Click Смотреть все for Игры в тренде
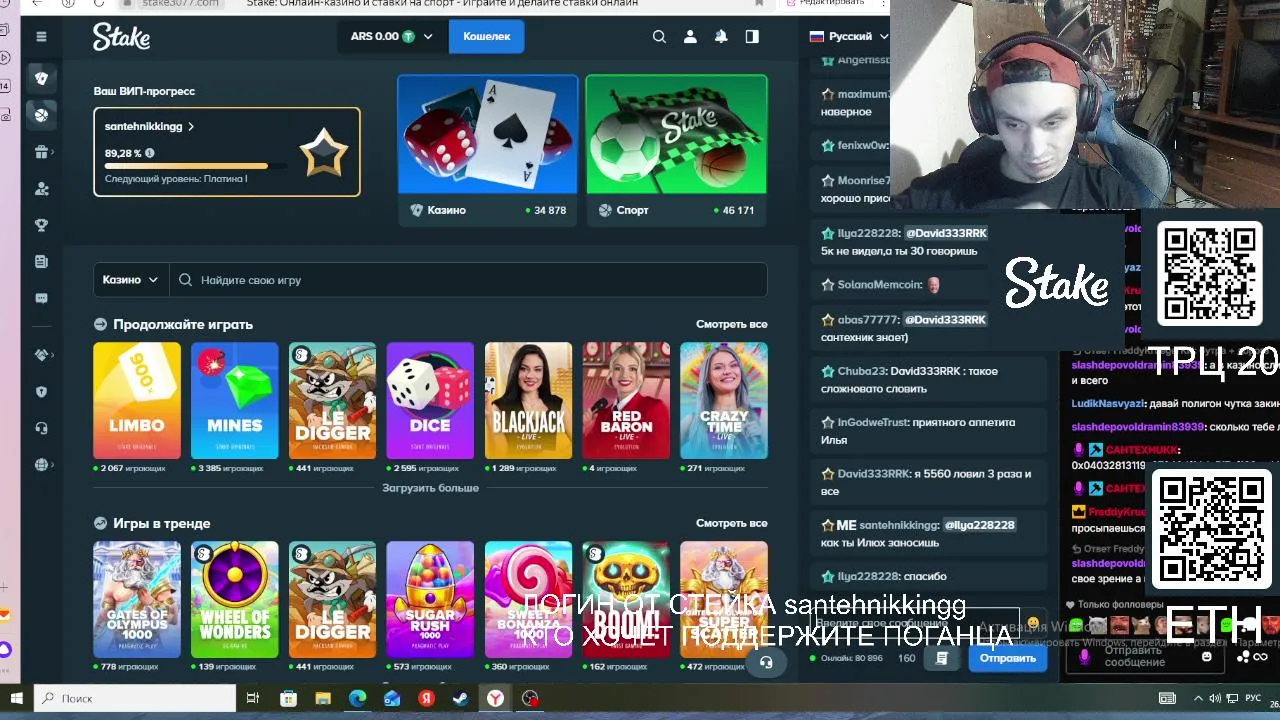 732,523
